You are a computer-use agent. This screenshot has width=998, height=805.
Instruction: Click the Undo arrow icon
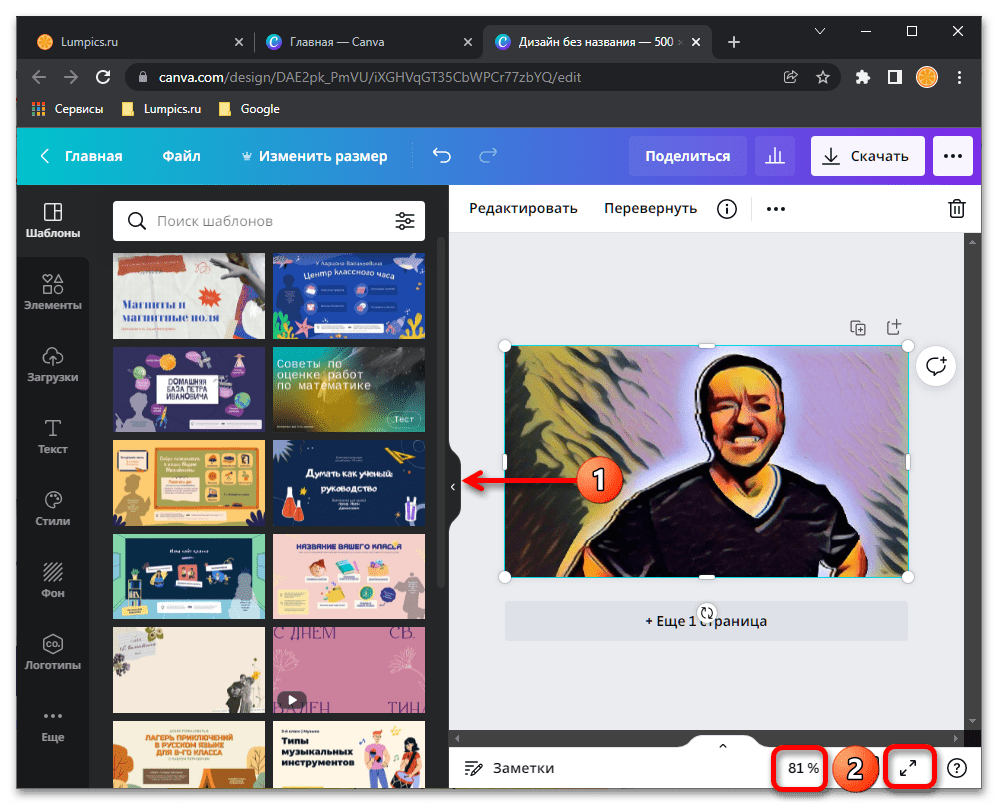(441, 156)
